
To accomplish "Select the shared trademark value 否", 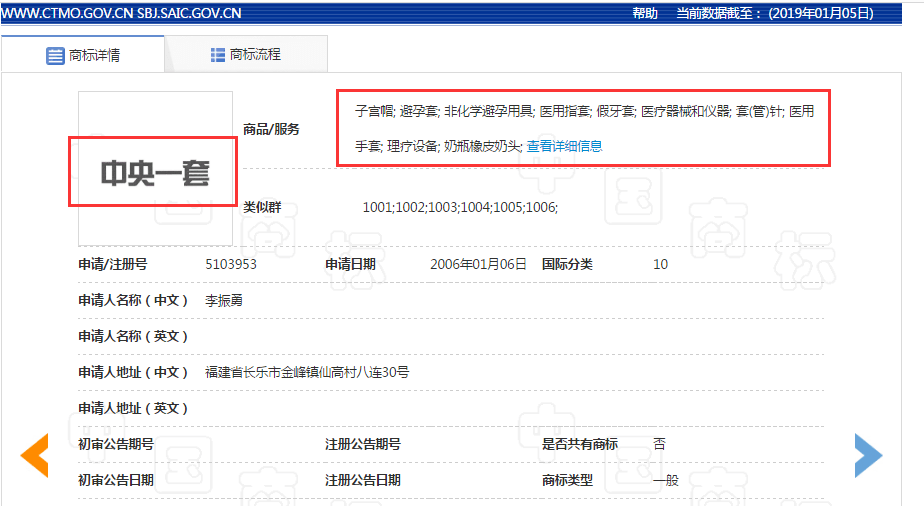I will pos(659,444).
